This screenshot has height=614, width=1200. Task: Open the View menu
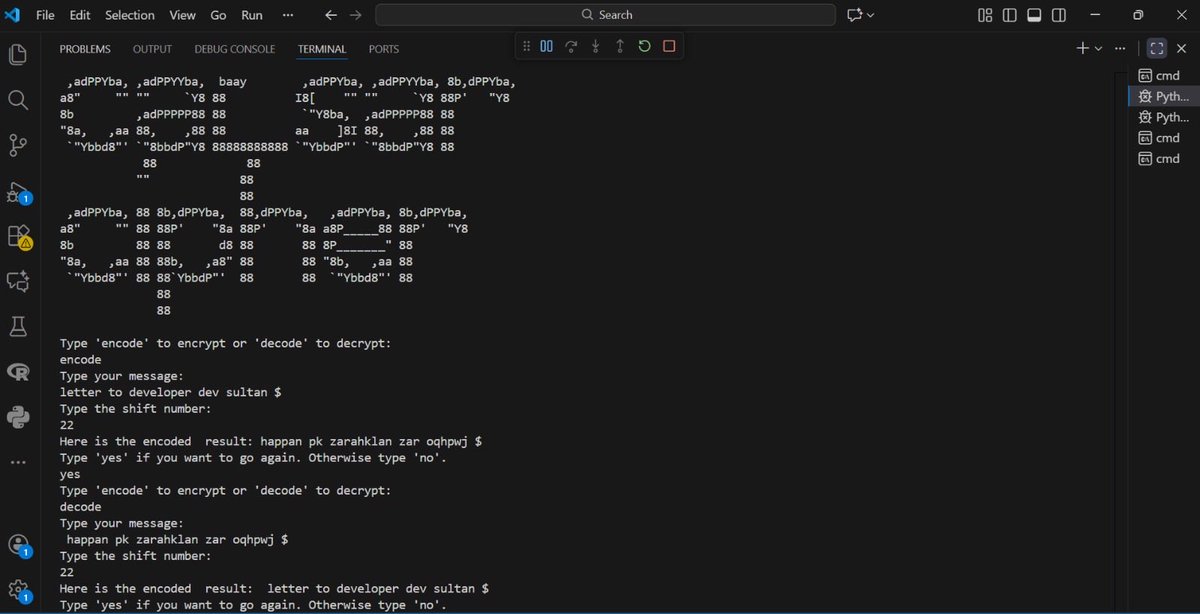(x=182, y=15)
